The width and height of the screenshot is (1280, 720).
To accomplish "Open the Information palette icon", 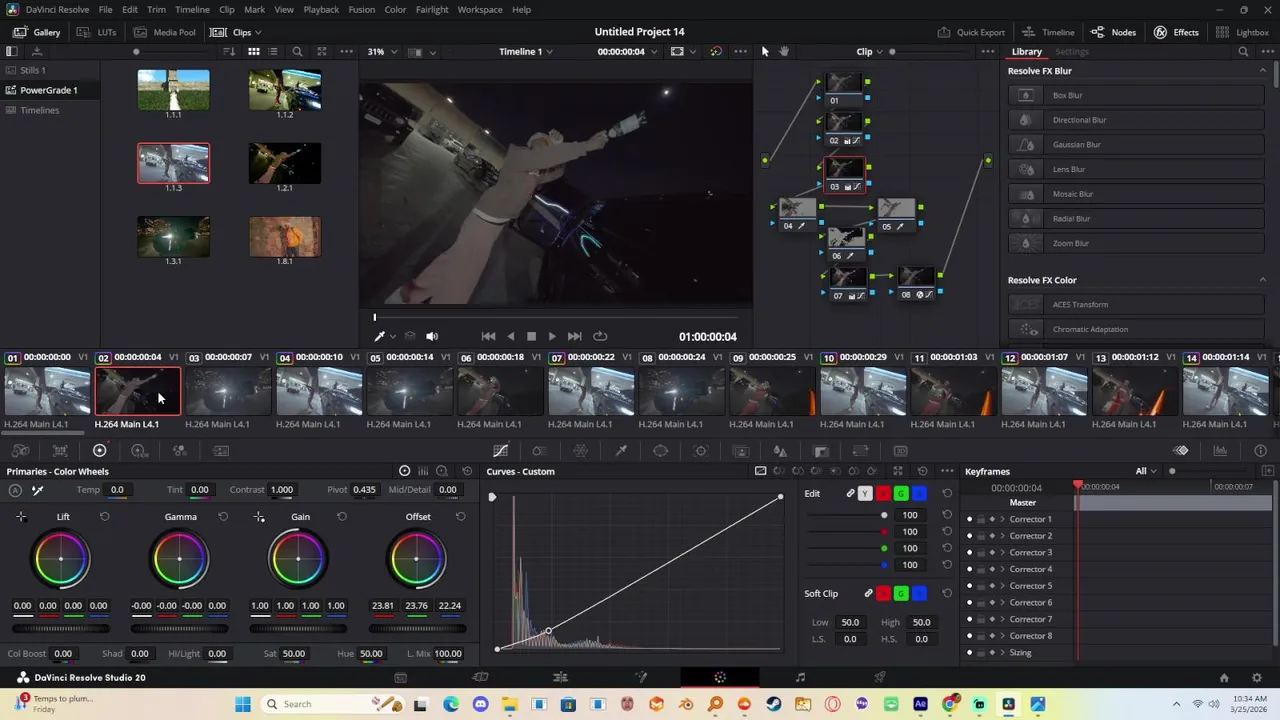I will 1260,451.
